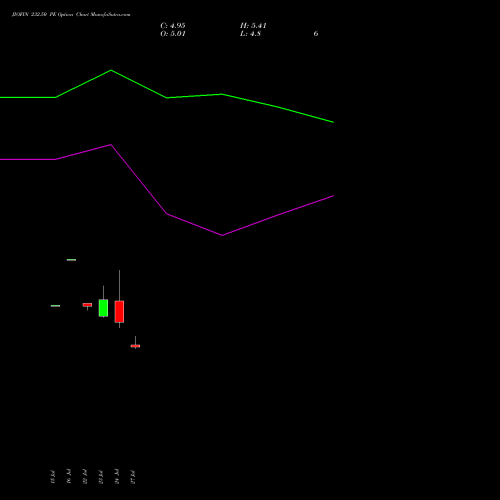Click the "6" value beside L: 4.8
Viewport: 500px width, 500px height.
pyautogui.click(x=316, y=34)
